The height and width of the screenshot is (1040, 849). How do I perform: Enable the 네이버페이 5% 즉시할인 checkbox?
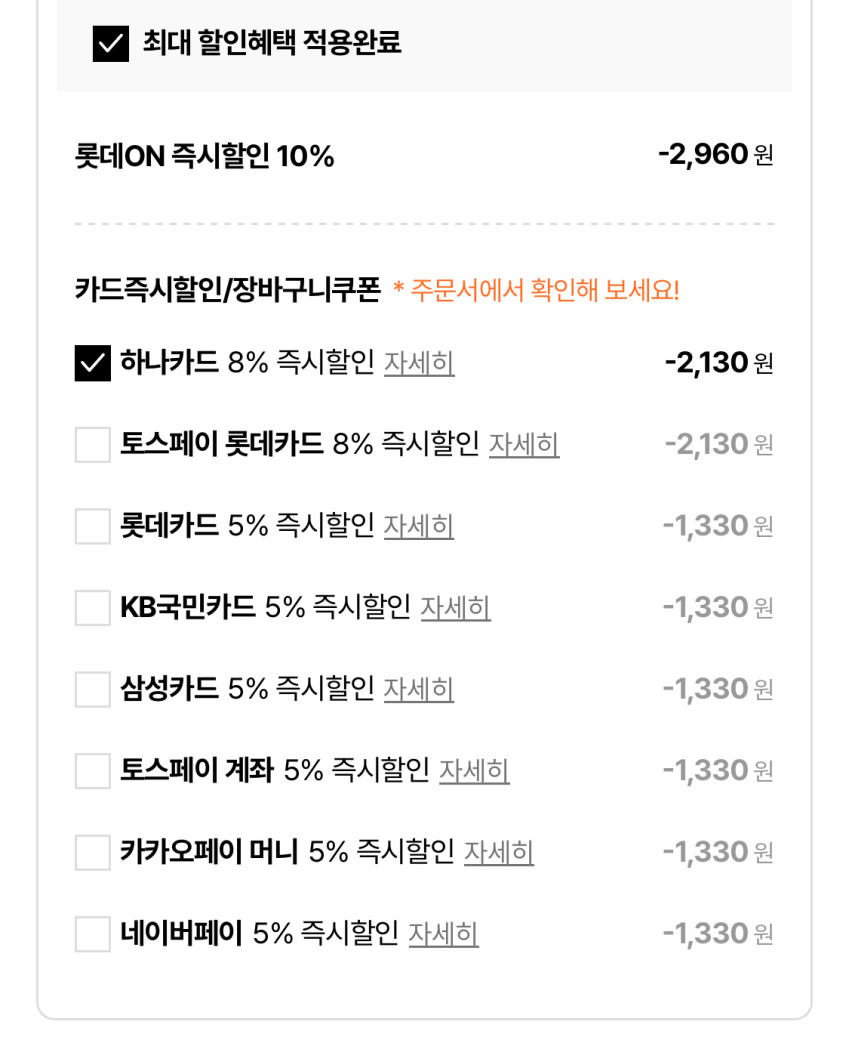pos(93,935)
